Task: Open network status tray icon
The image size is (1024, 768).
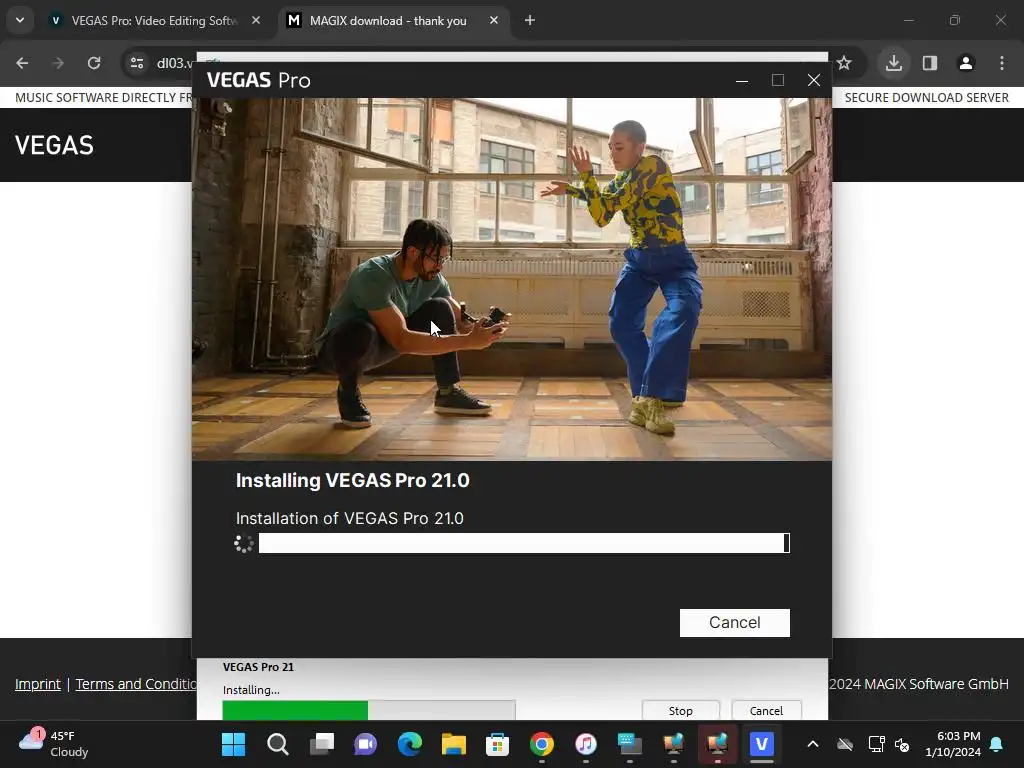Action: click(x=875, y=744)
